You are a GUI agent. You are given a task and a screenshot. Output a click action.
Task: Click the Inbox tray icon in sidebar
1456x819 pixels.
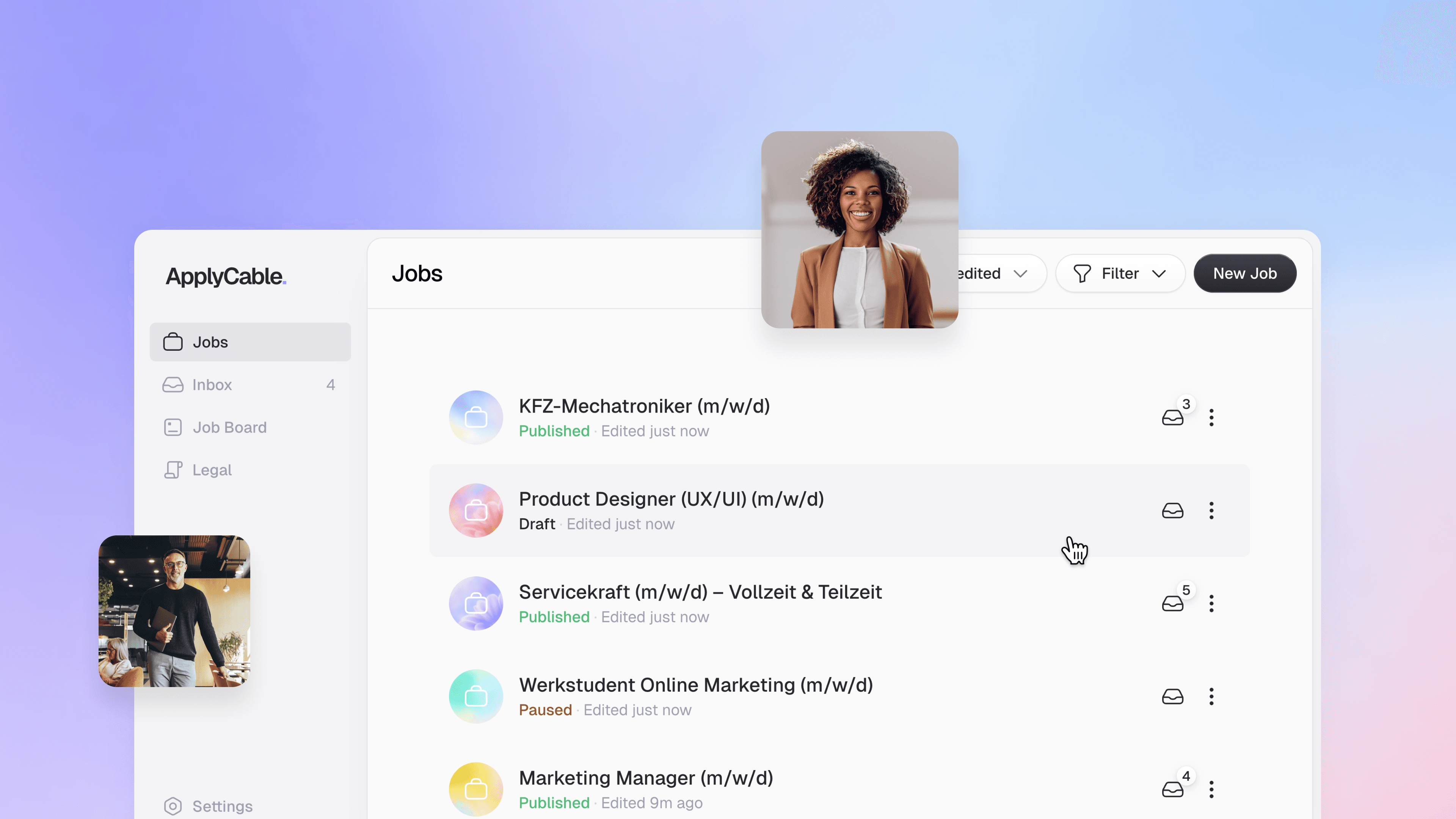click(173, 385)
